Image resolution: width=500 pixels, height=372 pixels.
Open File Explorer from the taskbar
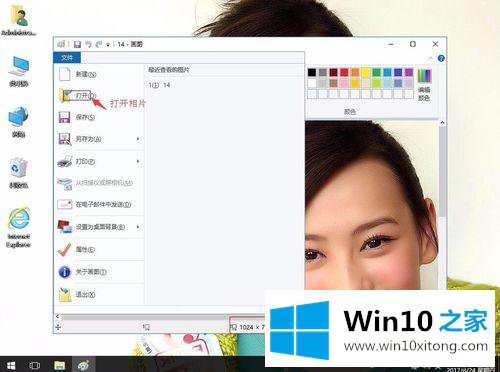(x=60, y=365)
